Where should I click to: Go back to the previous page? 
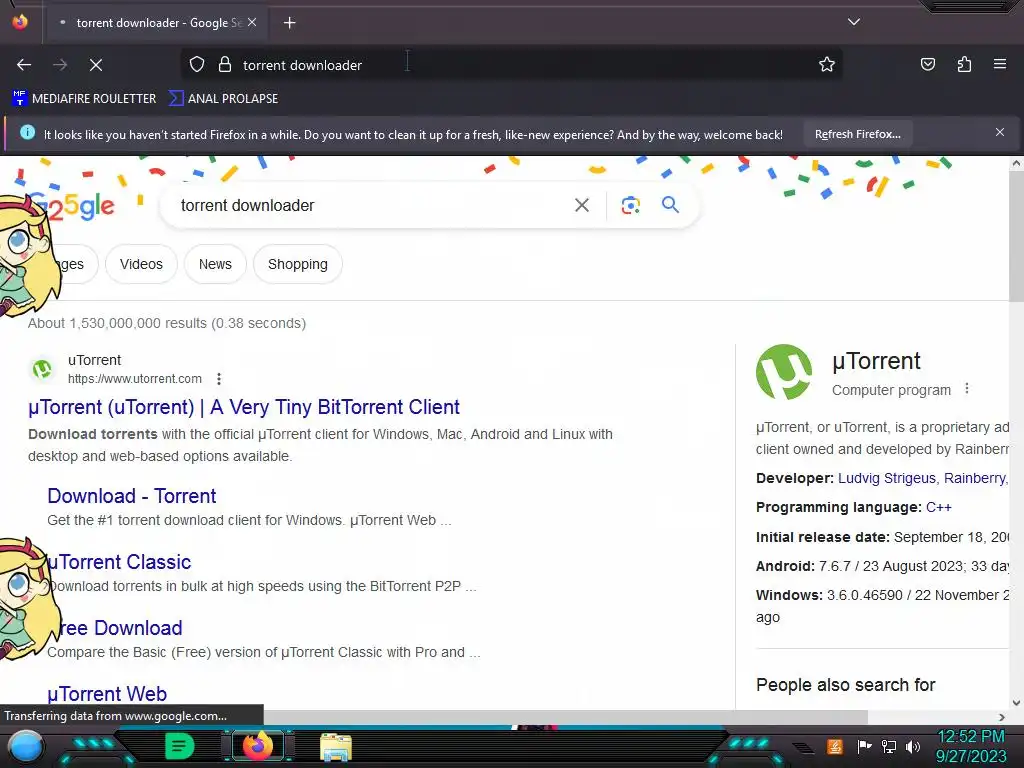click(24, 65)
